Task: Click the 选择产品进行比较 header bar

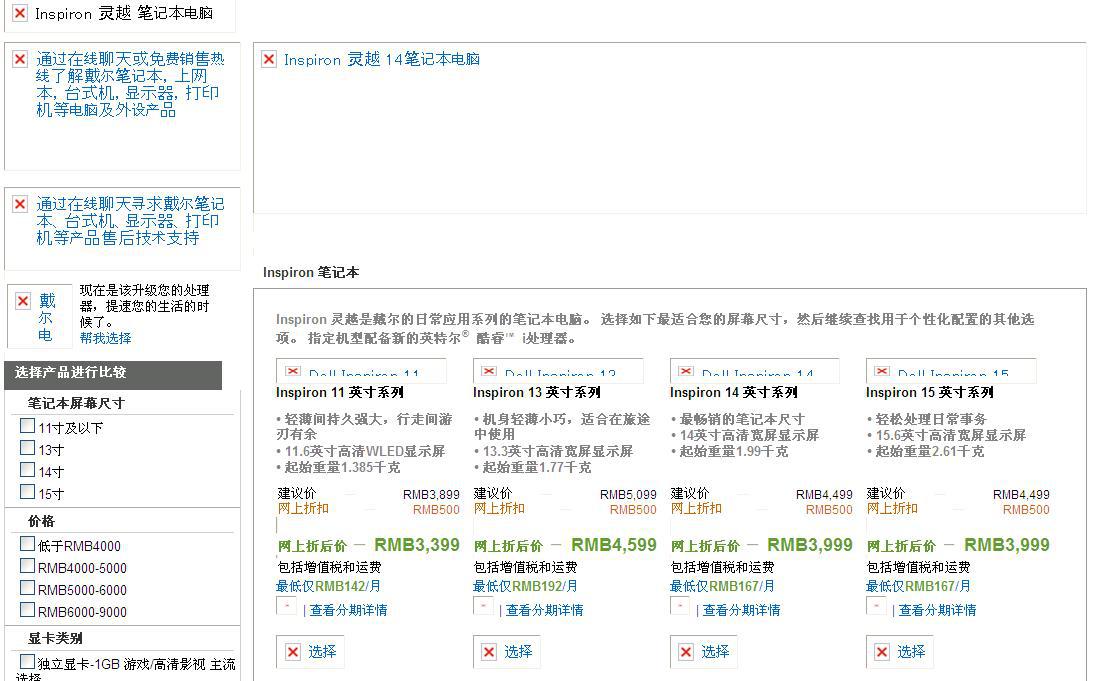Action: coord(113,375)
